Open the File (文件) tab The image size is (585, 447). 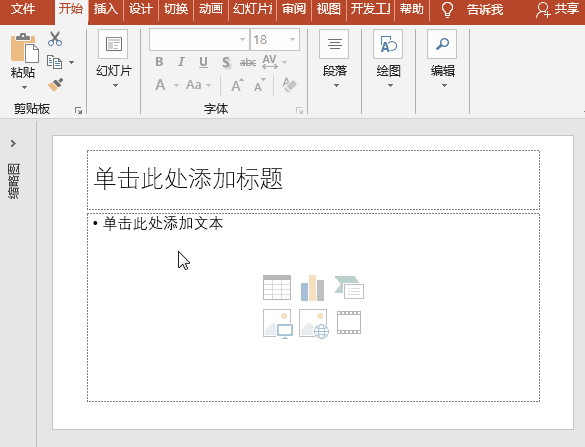pos(23,9)
